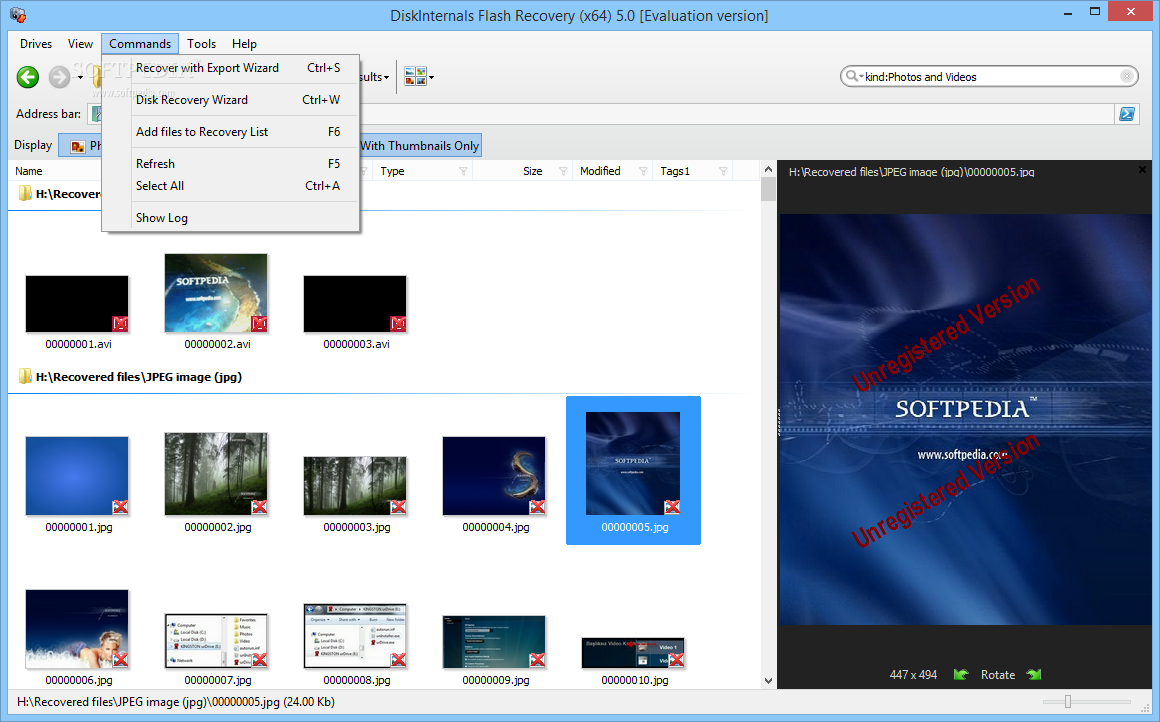
Task: Sort by Type column header
Action: (392, 171)
